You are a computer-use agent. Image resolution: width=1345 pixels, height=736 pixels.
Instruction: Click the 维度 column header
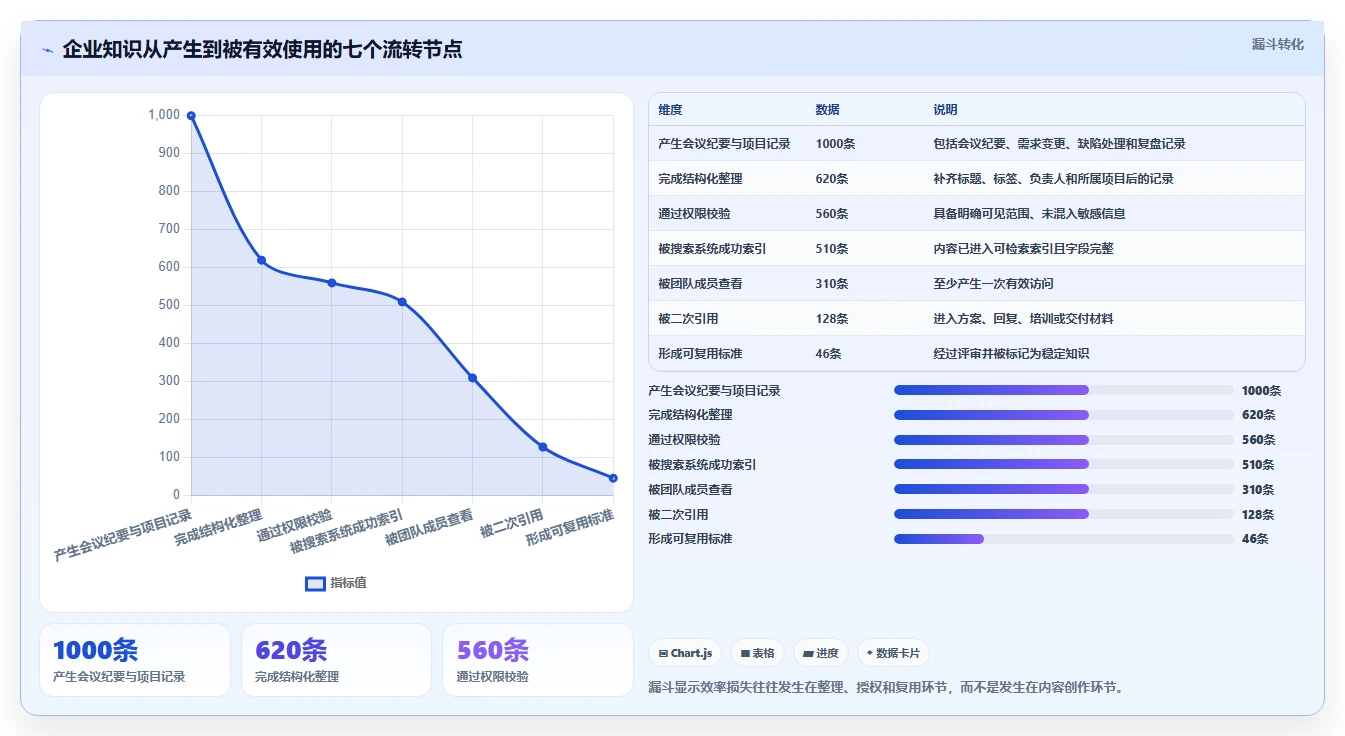pos(670,110)
